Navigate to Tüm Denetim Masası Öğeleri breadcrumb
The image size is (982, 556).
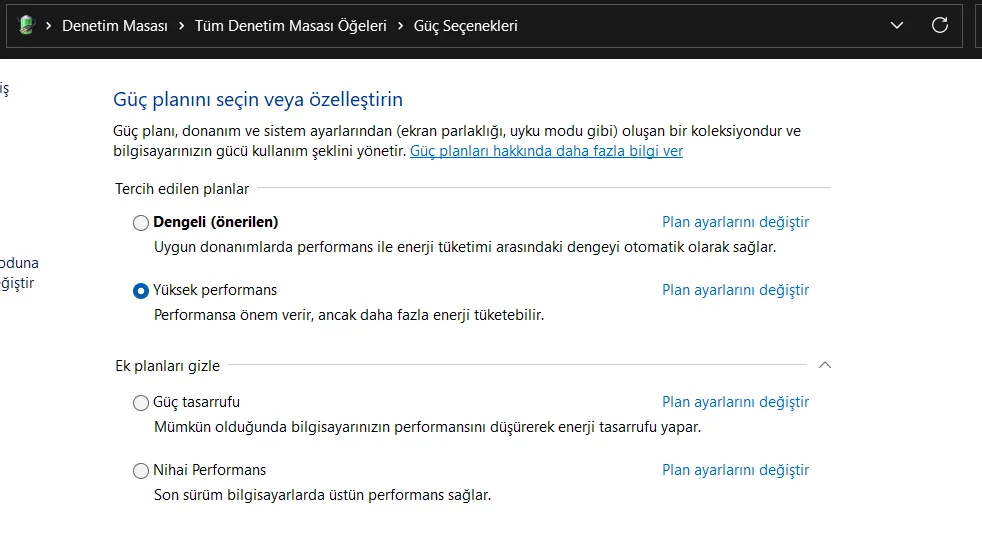290,26
